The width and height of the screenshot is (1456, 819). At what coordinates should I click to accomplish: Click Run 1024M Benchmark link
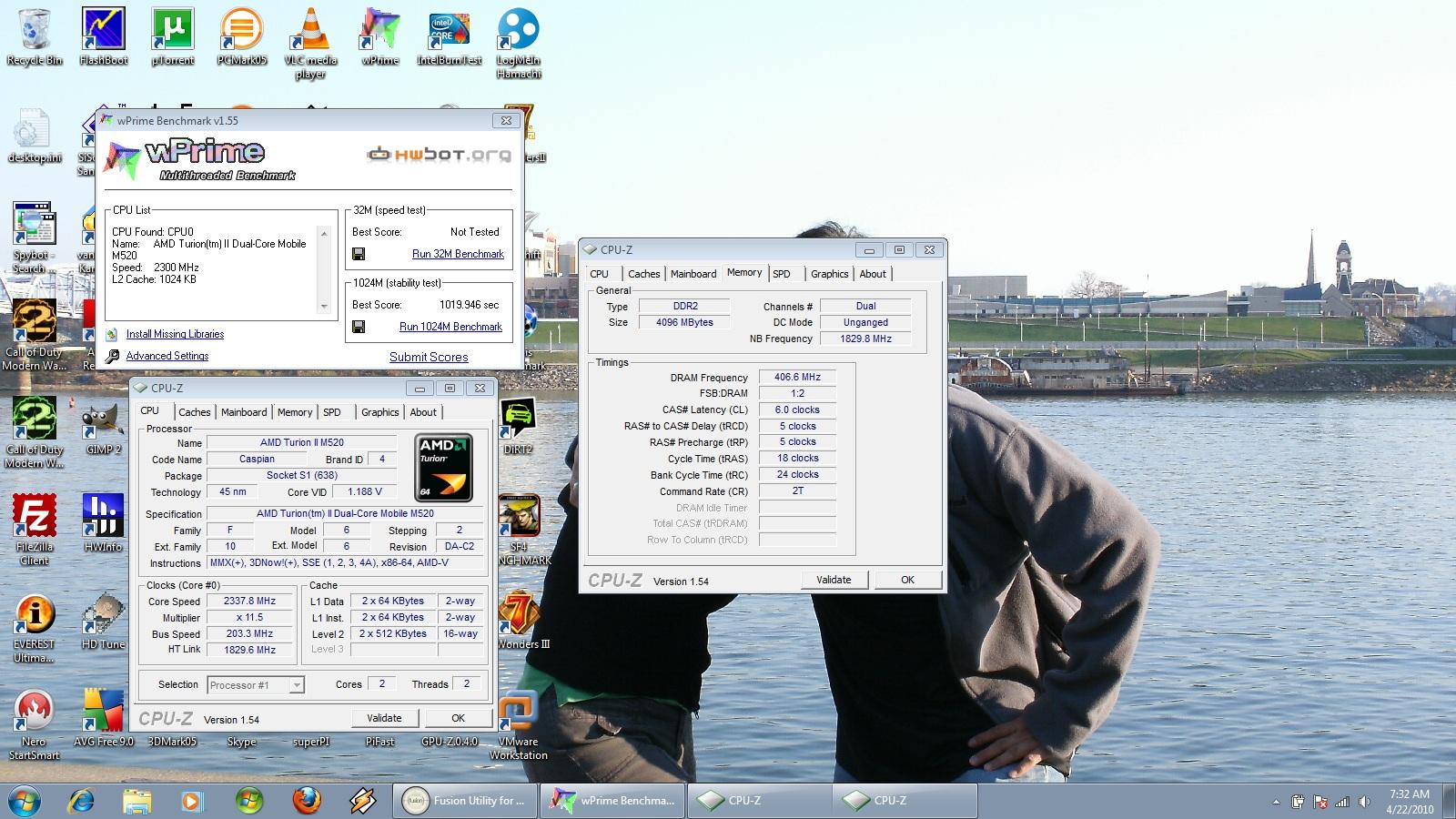click(x=450, y=327)
